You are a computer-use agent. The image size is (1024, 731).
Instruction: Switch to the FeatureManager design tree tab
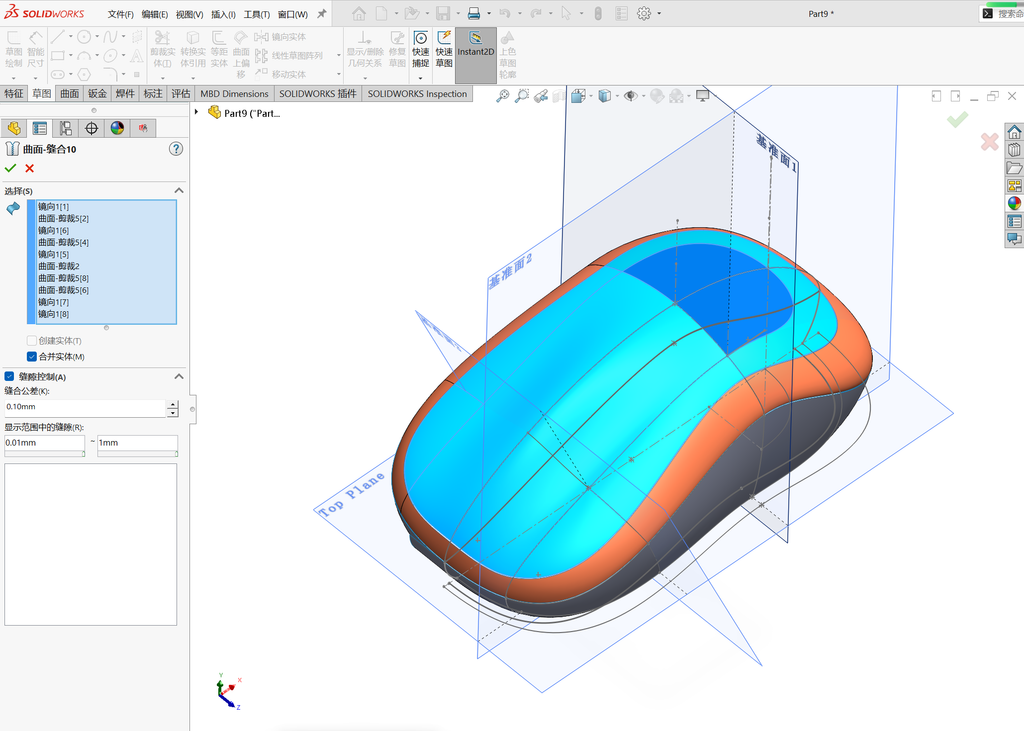click(14, 128)
